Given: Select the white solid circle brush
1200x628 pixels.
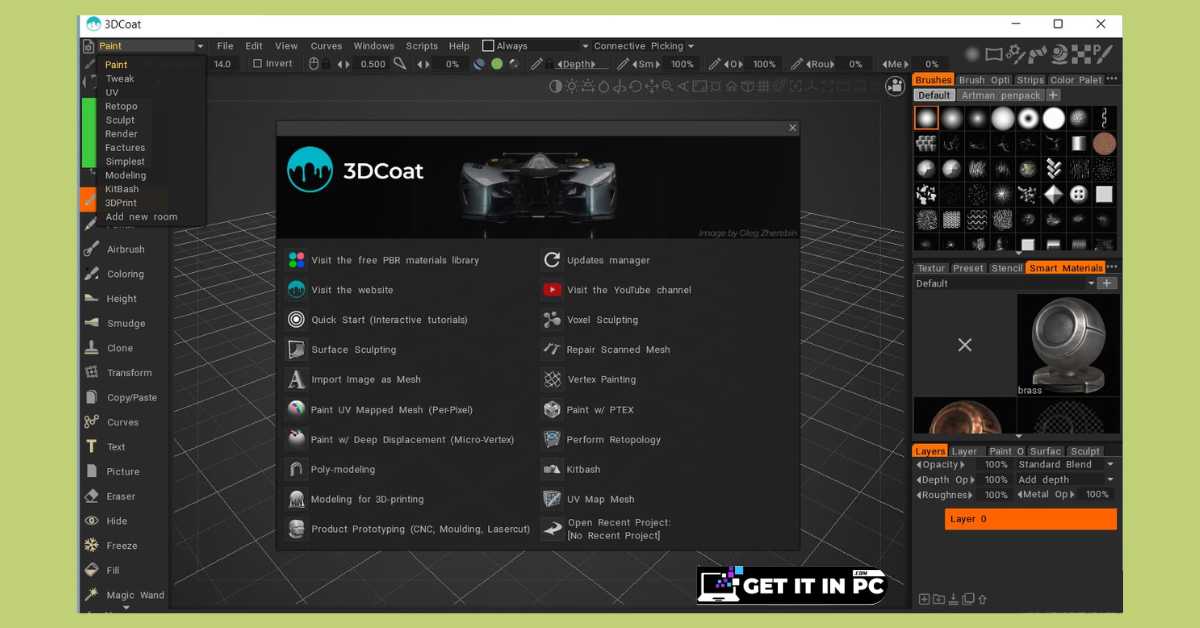Looking at the screenshot, I should (x=1054, y=119).
